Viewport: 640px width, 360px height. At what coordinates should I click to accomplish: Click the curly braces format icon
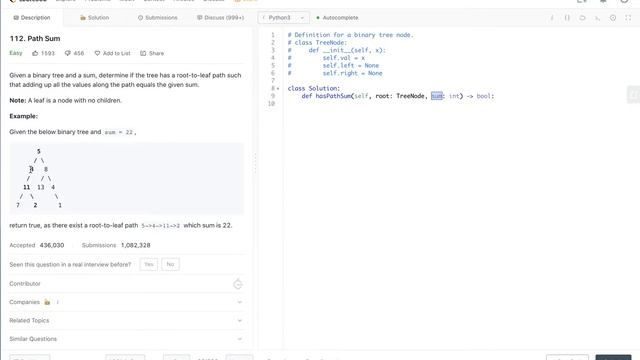[567, 18]
